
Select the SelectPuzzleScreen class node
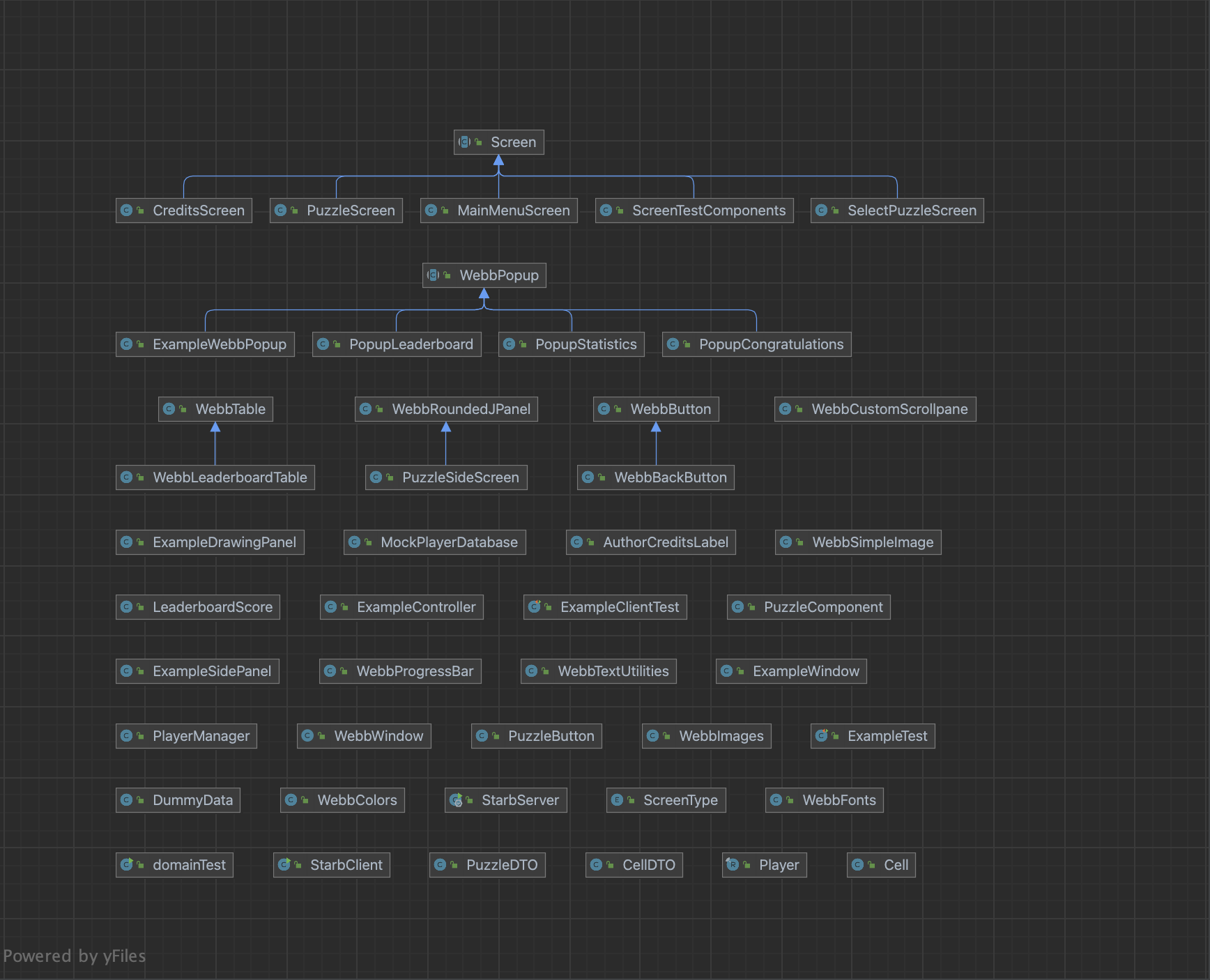(x=897, y=210)
